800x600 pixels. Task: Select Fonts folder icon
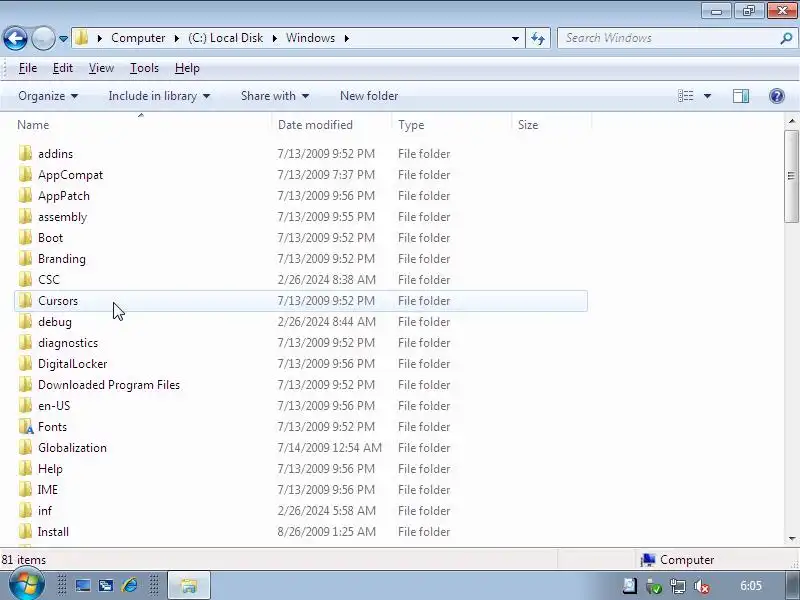[25, 426]
